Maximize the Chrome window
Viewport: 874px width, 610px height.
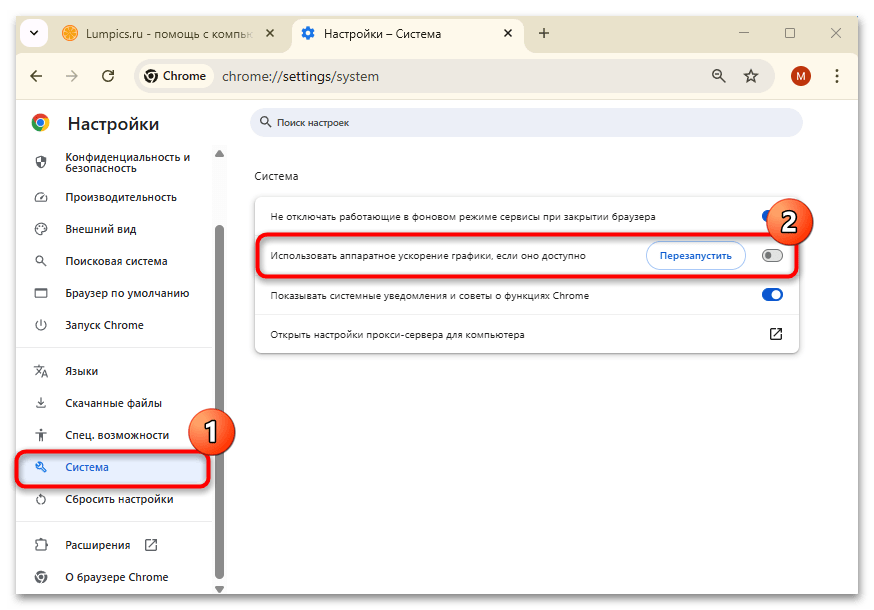pos(789,33)
